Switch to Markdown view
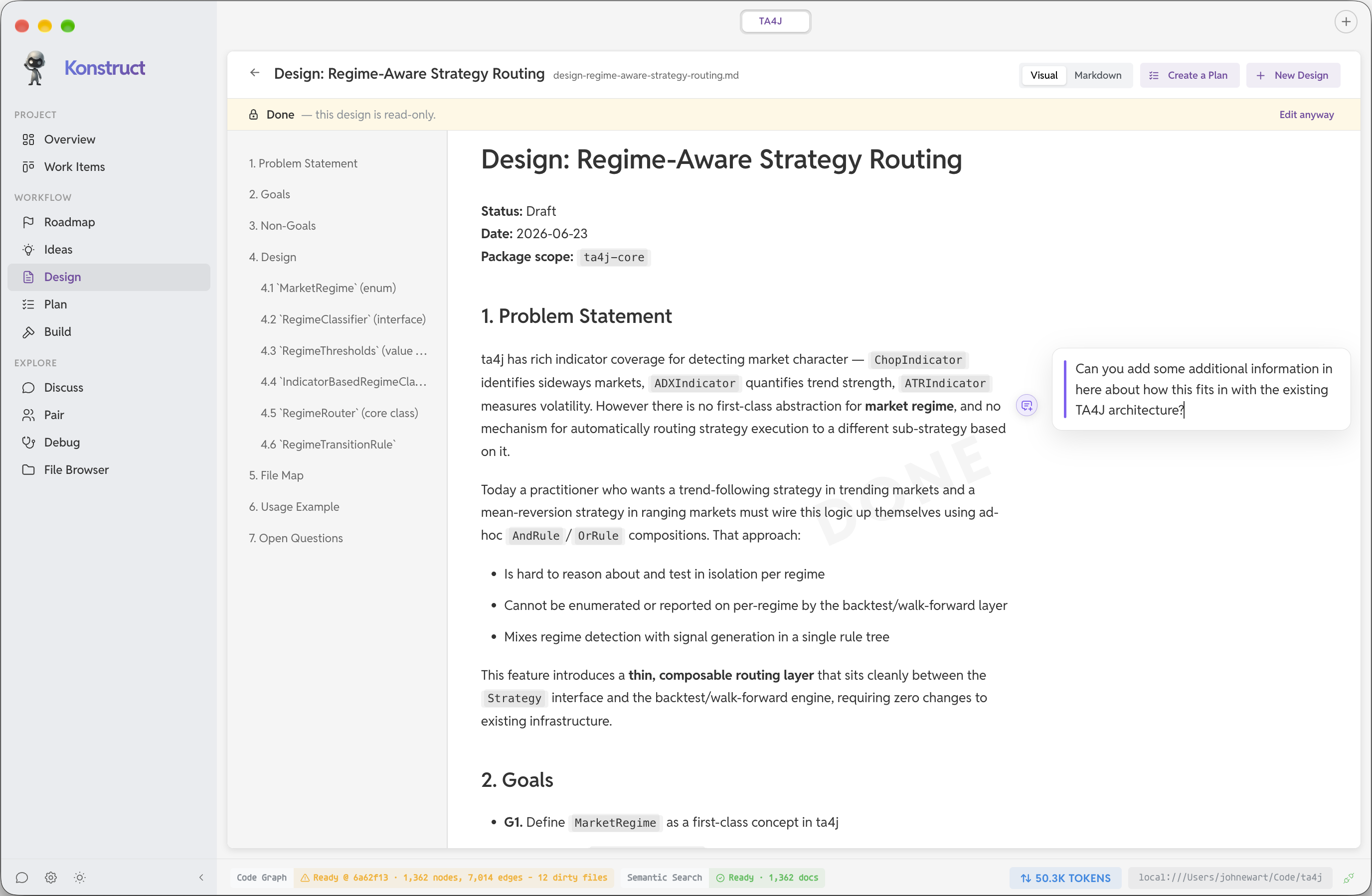Screen dimensions: 1372x896 pos(1097,75)
